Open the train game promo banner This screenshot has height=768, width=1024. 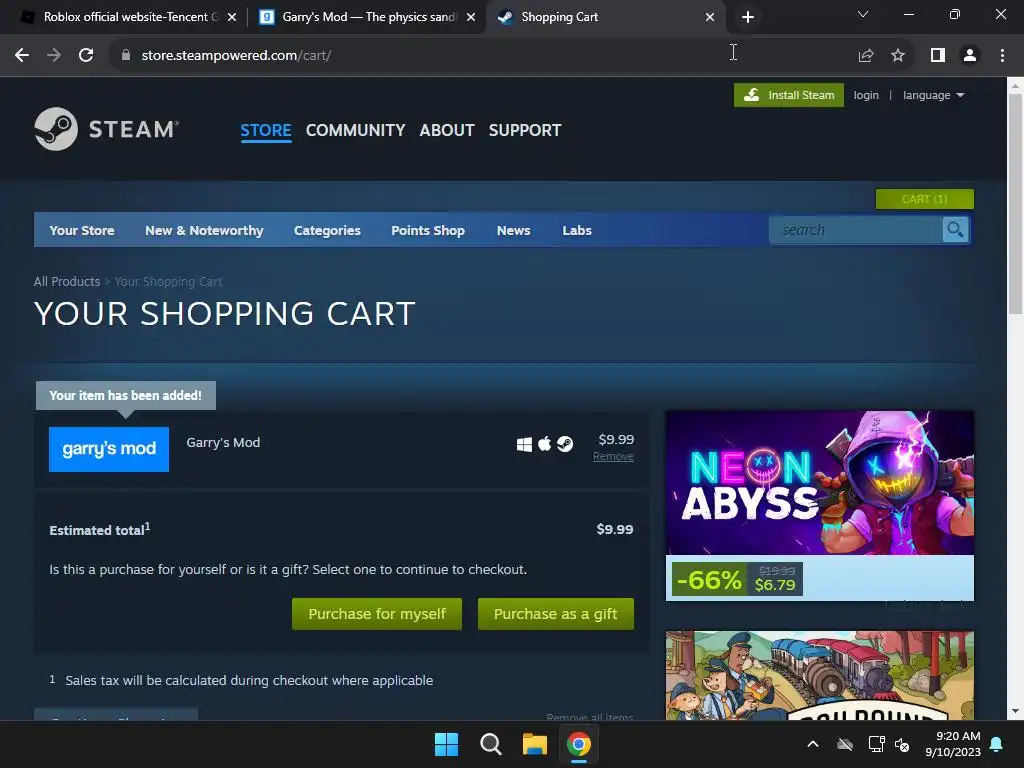(x=820, y=675)
